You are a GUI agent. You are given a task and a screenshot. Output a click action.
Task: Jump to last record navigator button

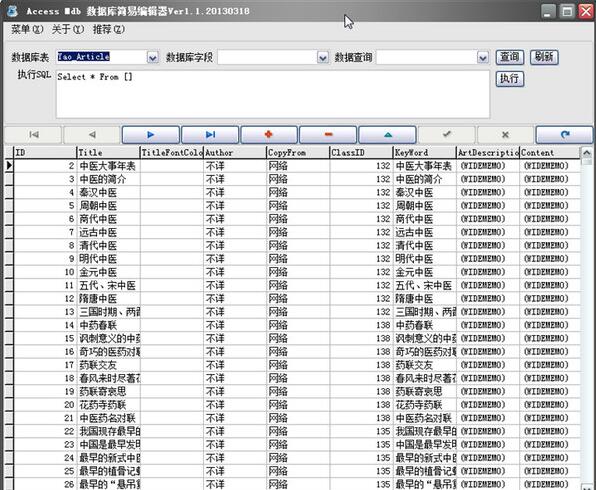tap(210, 135)
